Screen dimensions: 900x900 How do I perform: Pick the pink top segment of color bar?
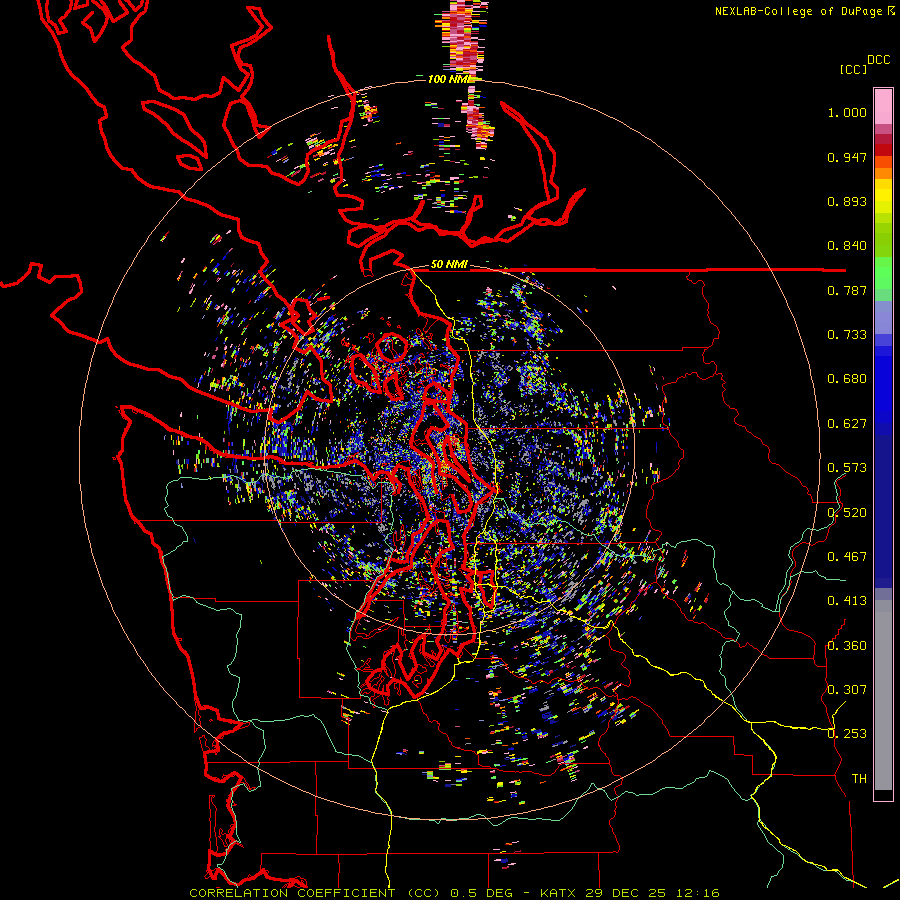[x=883, y=106]
